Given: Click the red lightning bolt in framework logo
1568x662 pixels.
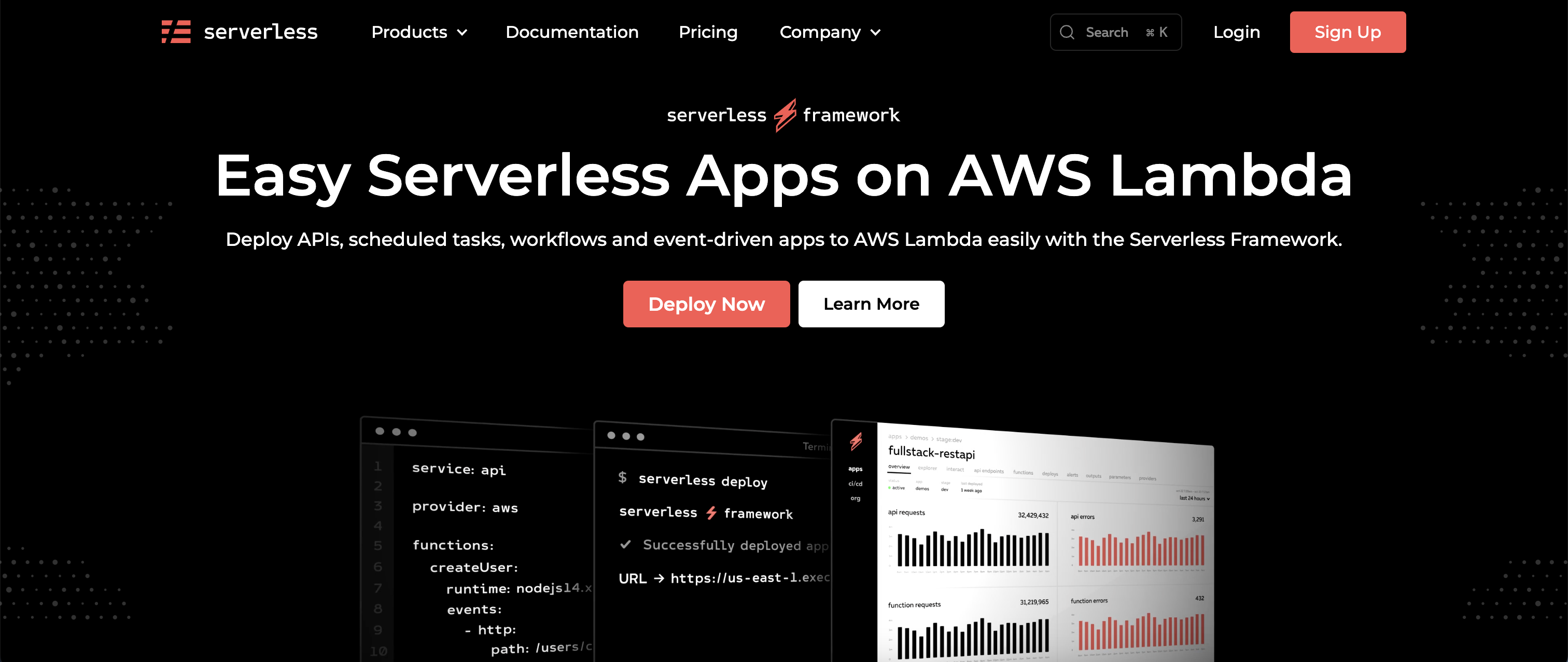Looking at the screenshot, I should click(785, 115).
